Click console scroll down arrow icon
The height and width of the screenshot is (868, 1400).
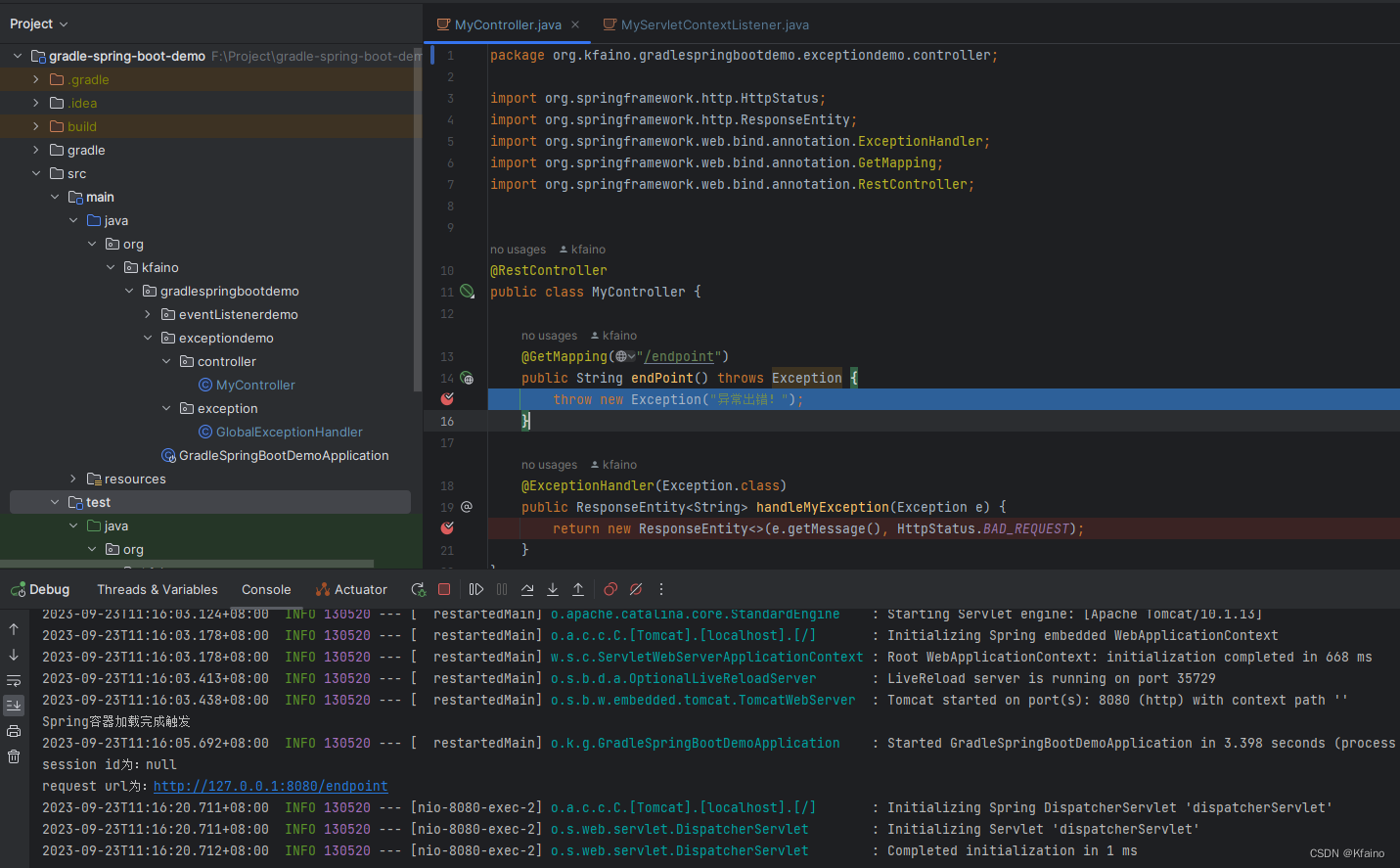[14, 655]
